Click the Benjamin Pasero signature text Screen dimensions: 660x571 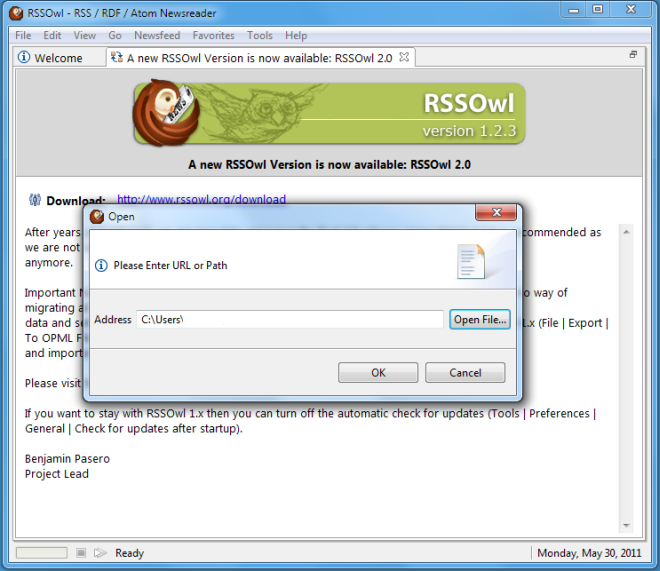(67, 459)
